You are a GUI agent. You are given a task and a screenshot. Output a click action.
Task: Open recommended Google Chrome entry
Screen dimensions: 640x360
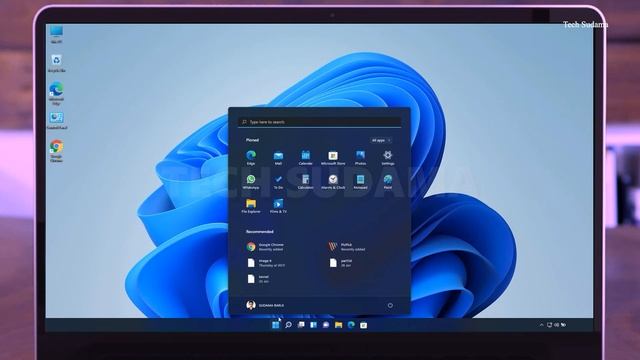pos(265,247)
